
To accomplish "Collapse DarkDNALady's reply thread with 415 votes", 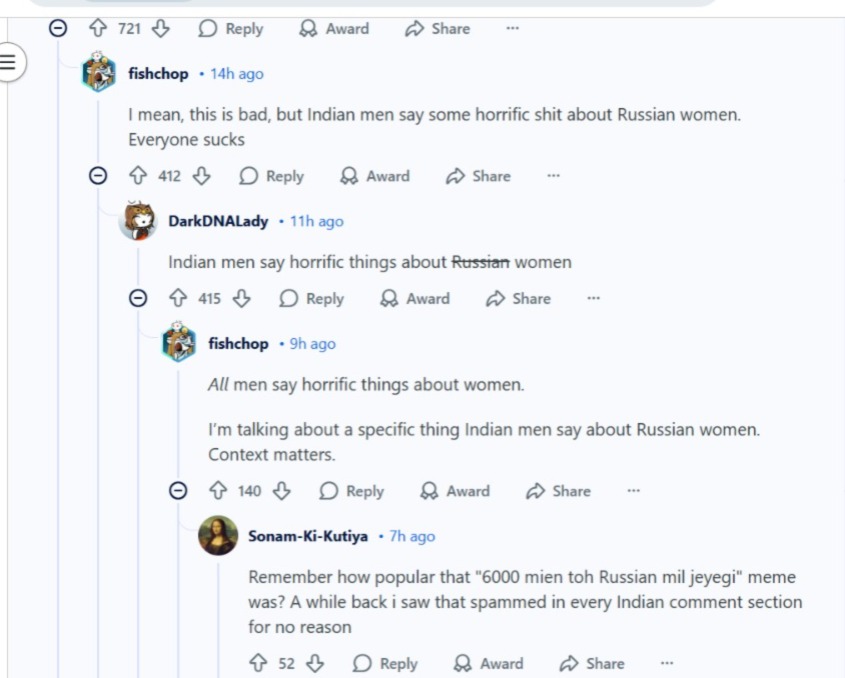I will (138, 298).
